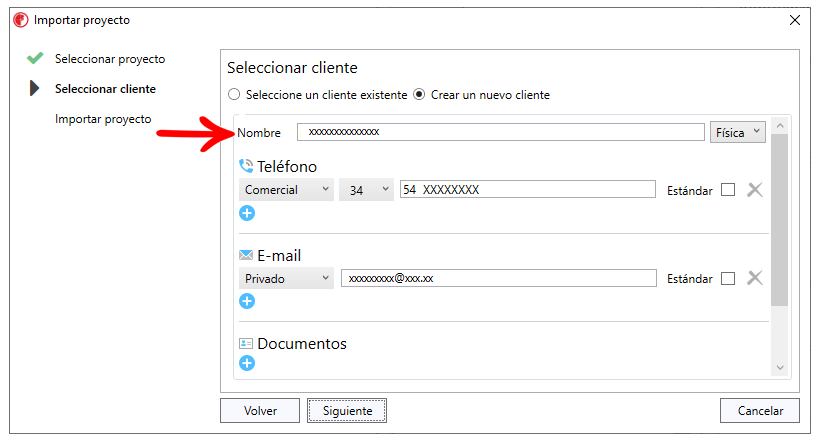Click the 'Seleccionar cliente' panel heading

pos(292,68)
